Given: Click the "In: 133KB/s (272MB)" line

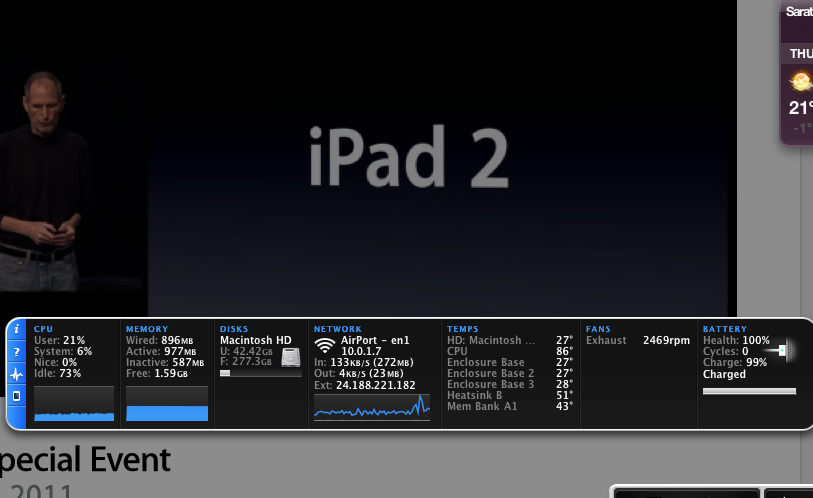Looking at the screenshot, I should pyautogui.click(x=363, y=362).
